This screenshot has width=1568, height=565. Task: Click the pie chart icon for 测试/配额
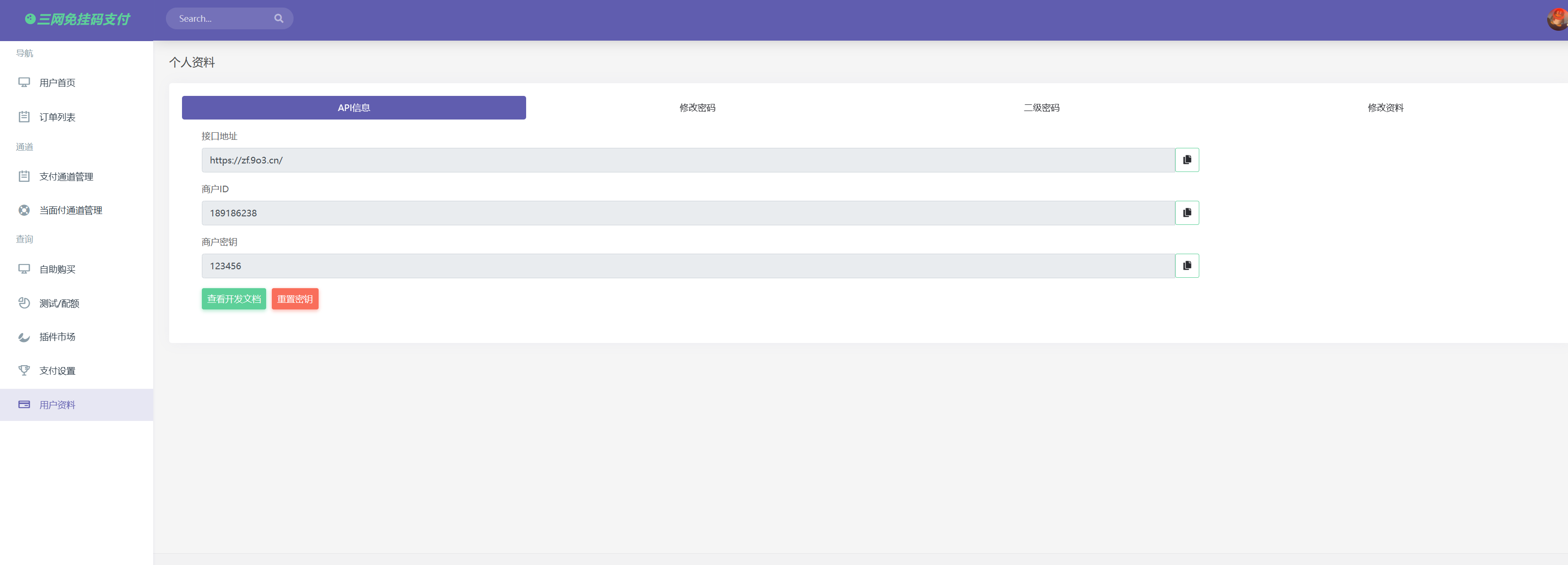pyautogui.click(x=25, y=303)
